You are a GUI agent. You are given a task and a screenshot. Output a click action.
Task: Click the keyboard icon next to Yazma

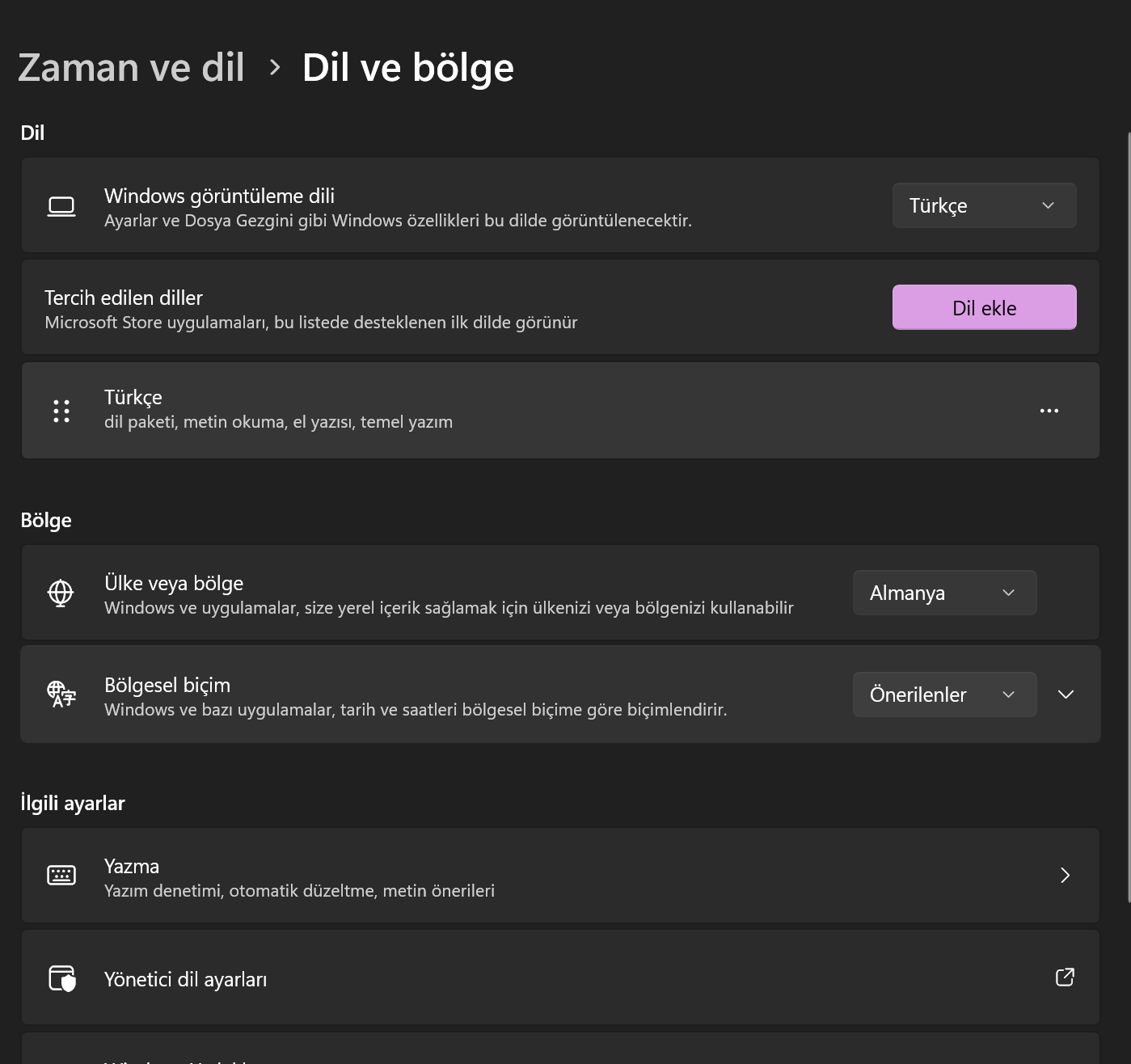61,876
